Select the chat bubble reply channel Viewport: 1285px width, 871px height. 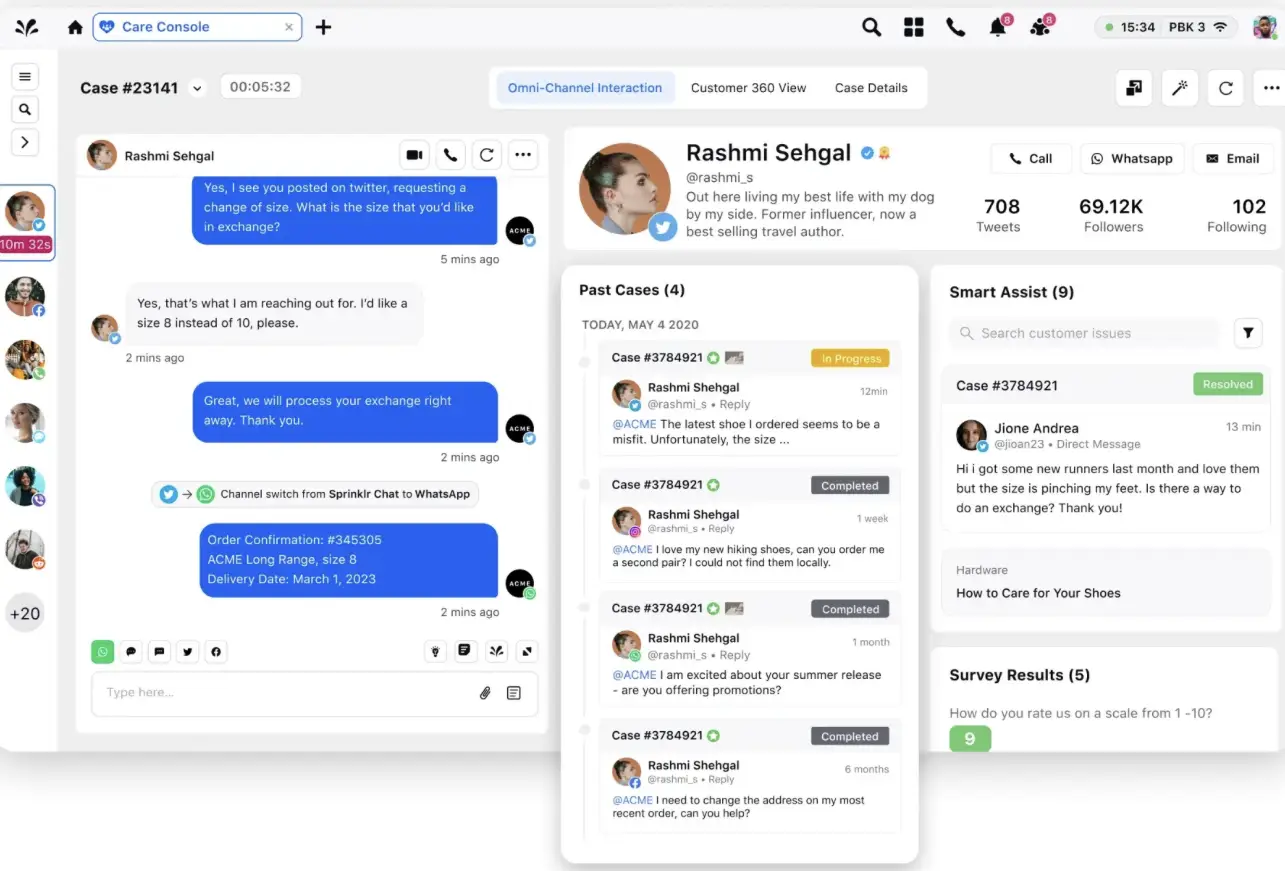pyautogui.click(x=131, y=652)
